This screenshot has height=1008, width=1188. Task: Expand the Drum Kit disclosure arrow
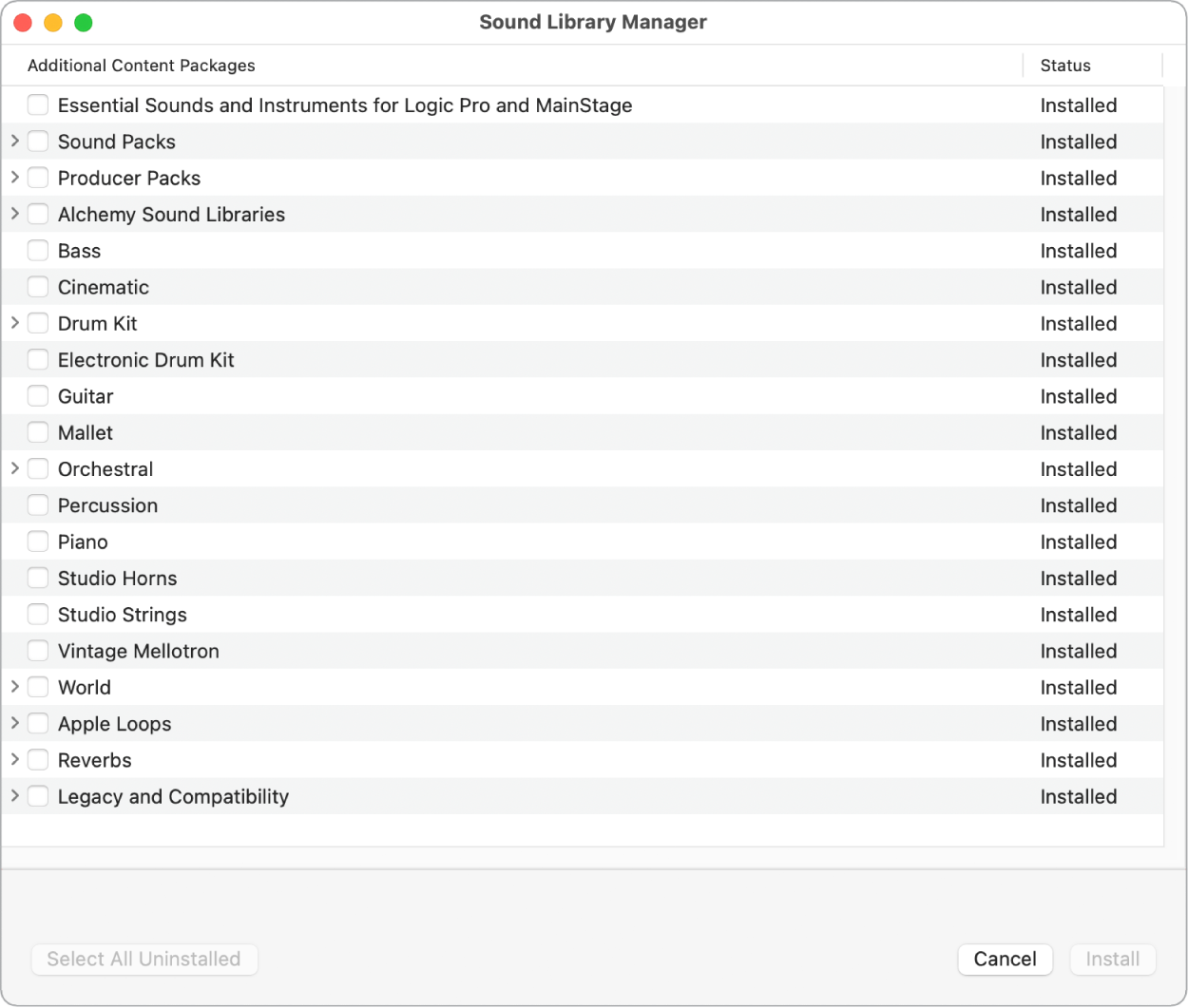point(15,323)
